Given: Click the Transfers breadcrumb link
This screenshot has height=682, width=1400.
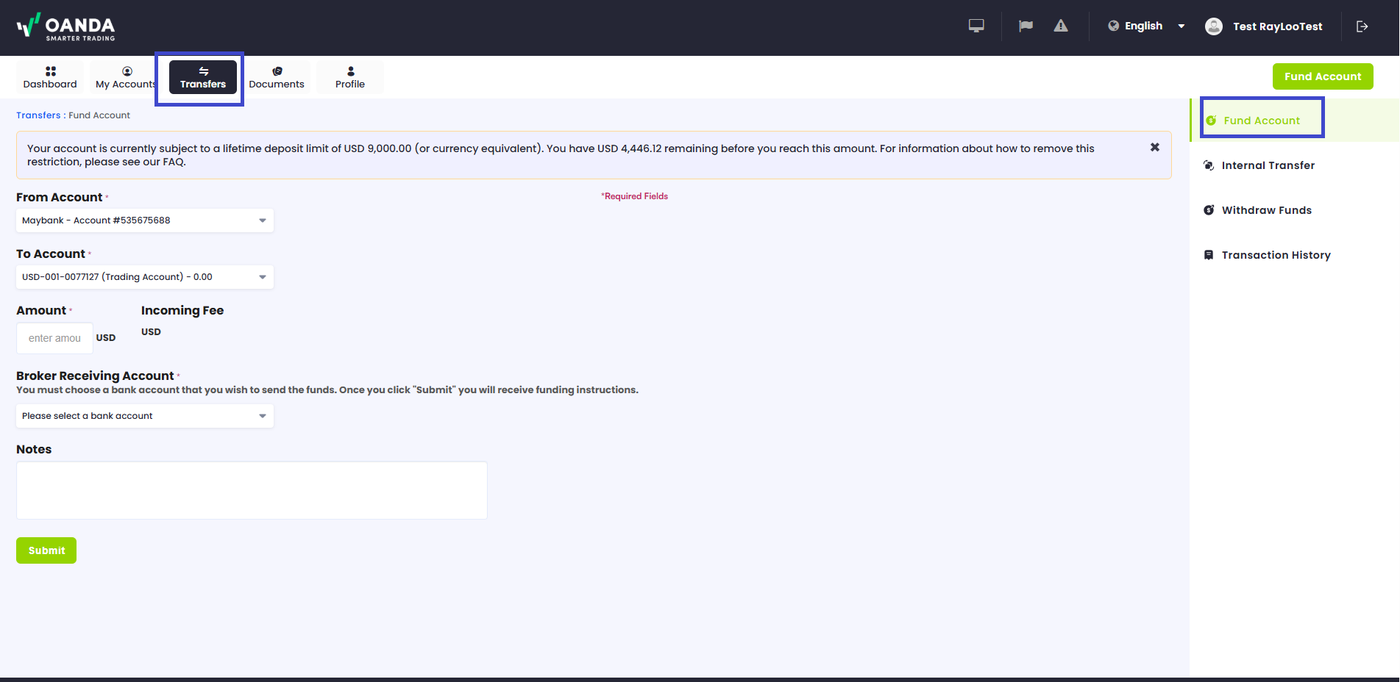Looking at the screenshot, I should tap(38, 115).
